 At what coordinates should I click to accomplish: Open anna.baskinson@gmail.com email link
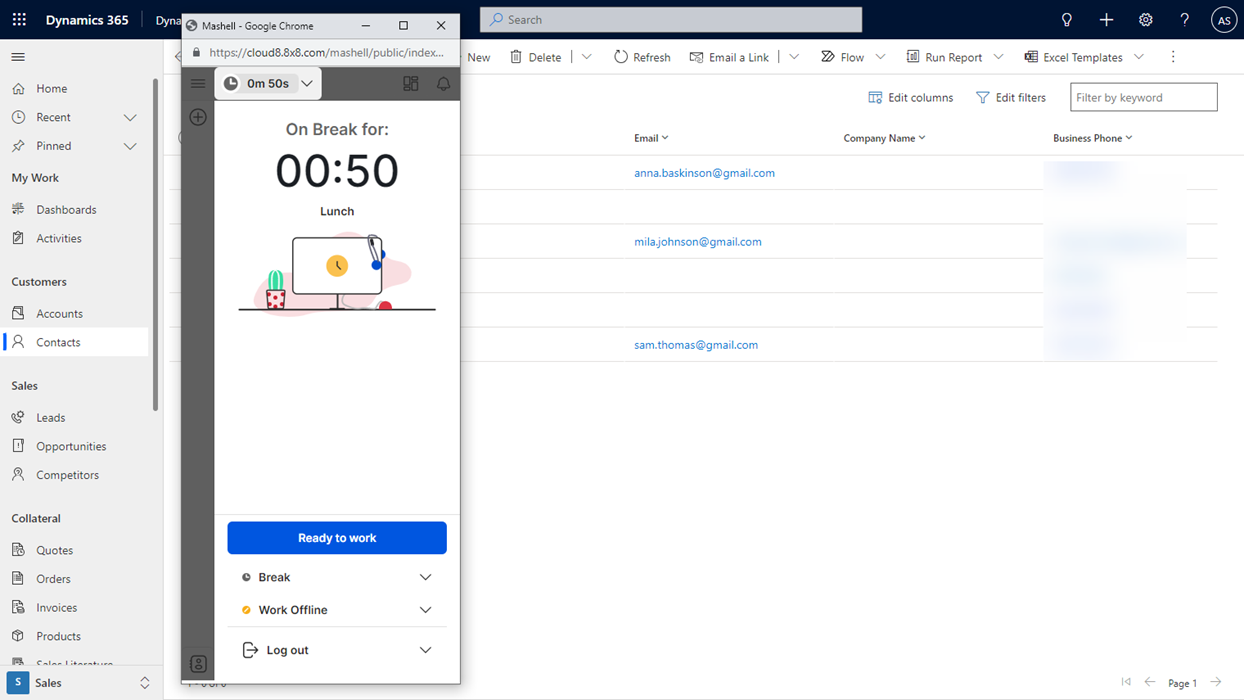[704, 172]
